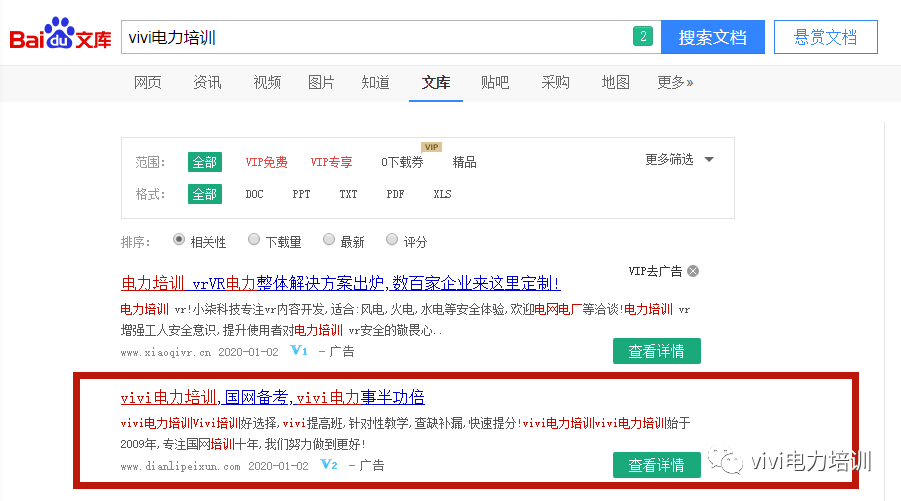Filter results by TXT format
901x501 pixels.
(348, 194)
